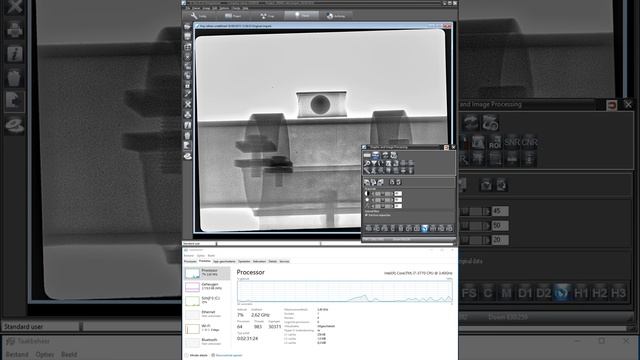
Task: Adjust the brightness slider in processing panel
Action: (x=382, y=200)
